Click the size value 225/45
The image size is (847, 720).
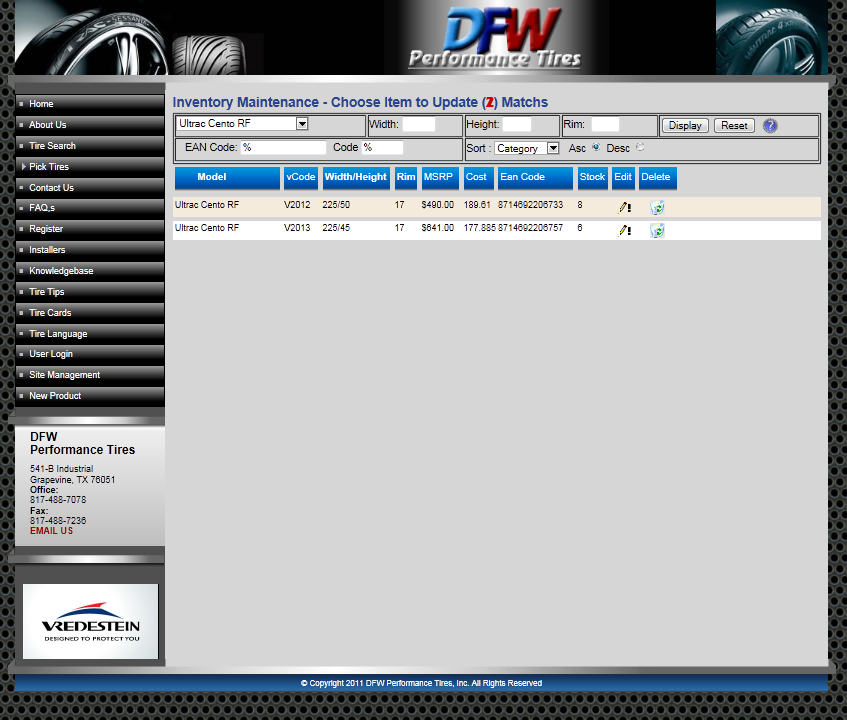click(x=336, y=228)
